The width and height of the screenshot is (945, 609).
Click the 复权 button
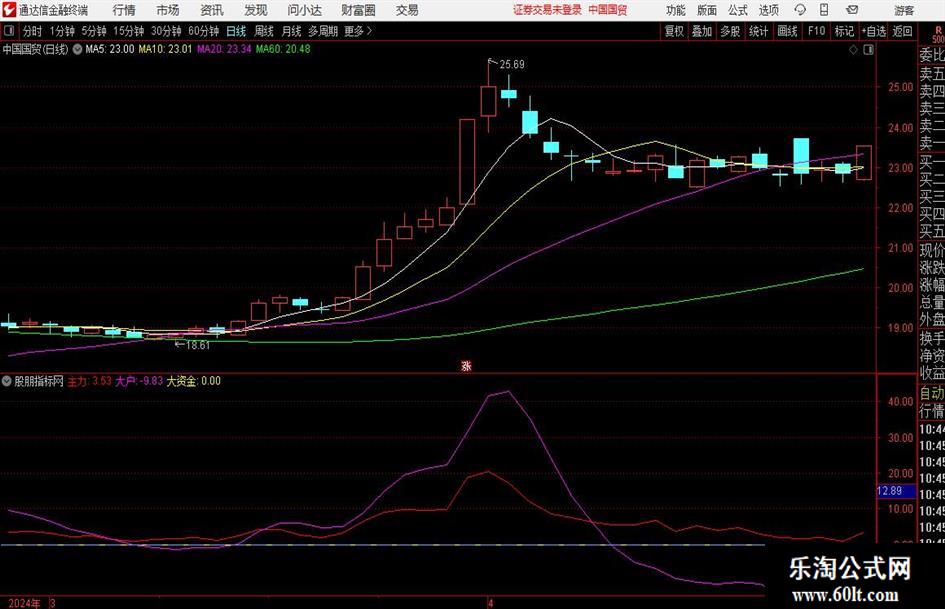click(x=674, y=31)
